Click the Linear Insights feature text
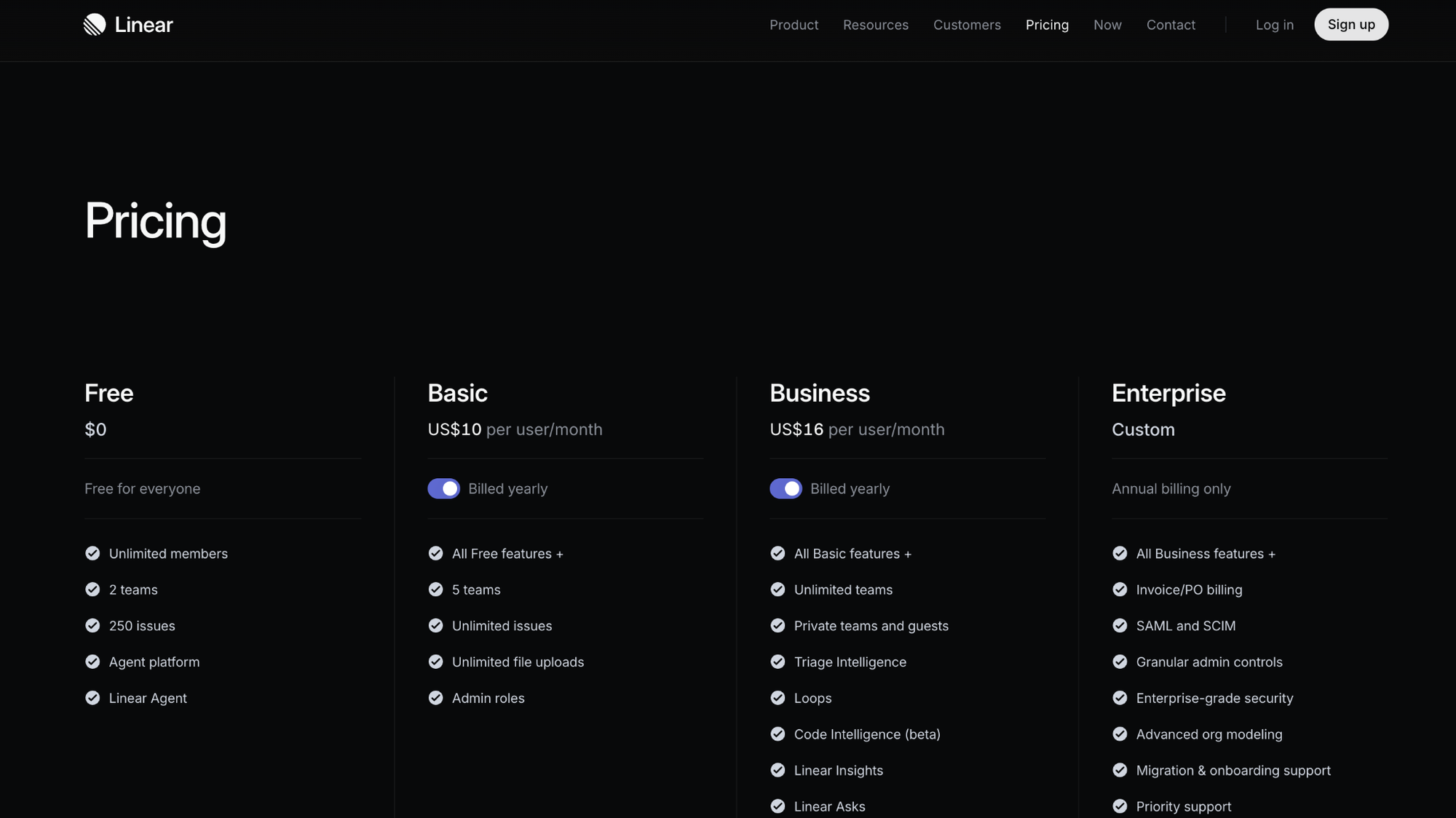 point(839,770)
